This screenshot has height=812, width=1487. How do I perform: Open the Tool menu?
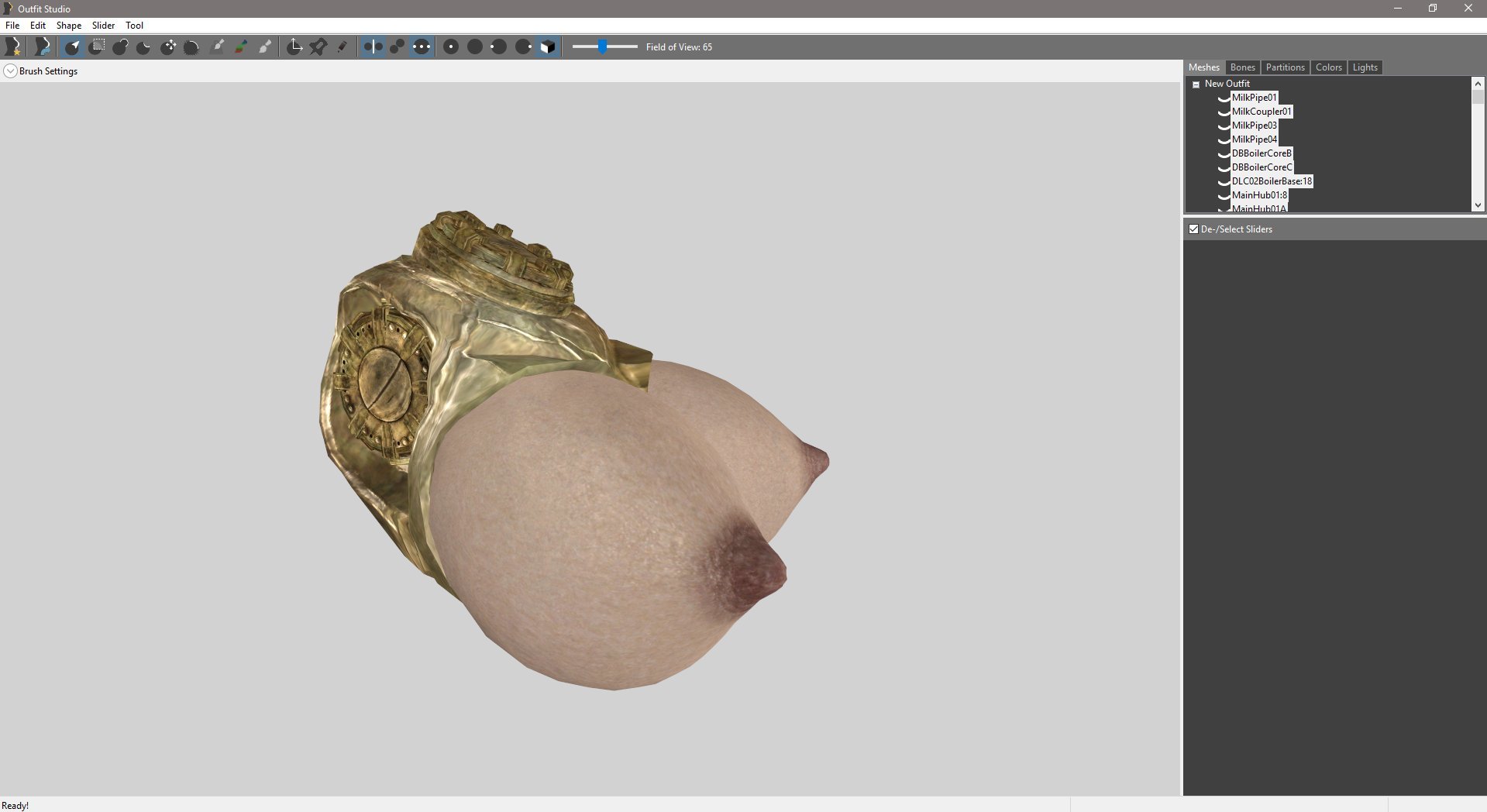coord(134,25)
